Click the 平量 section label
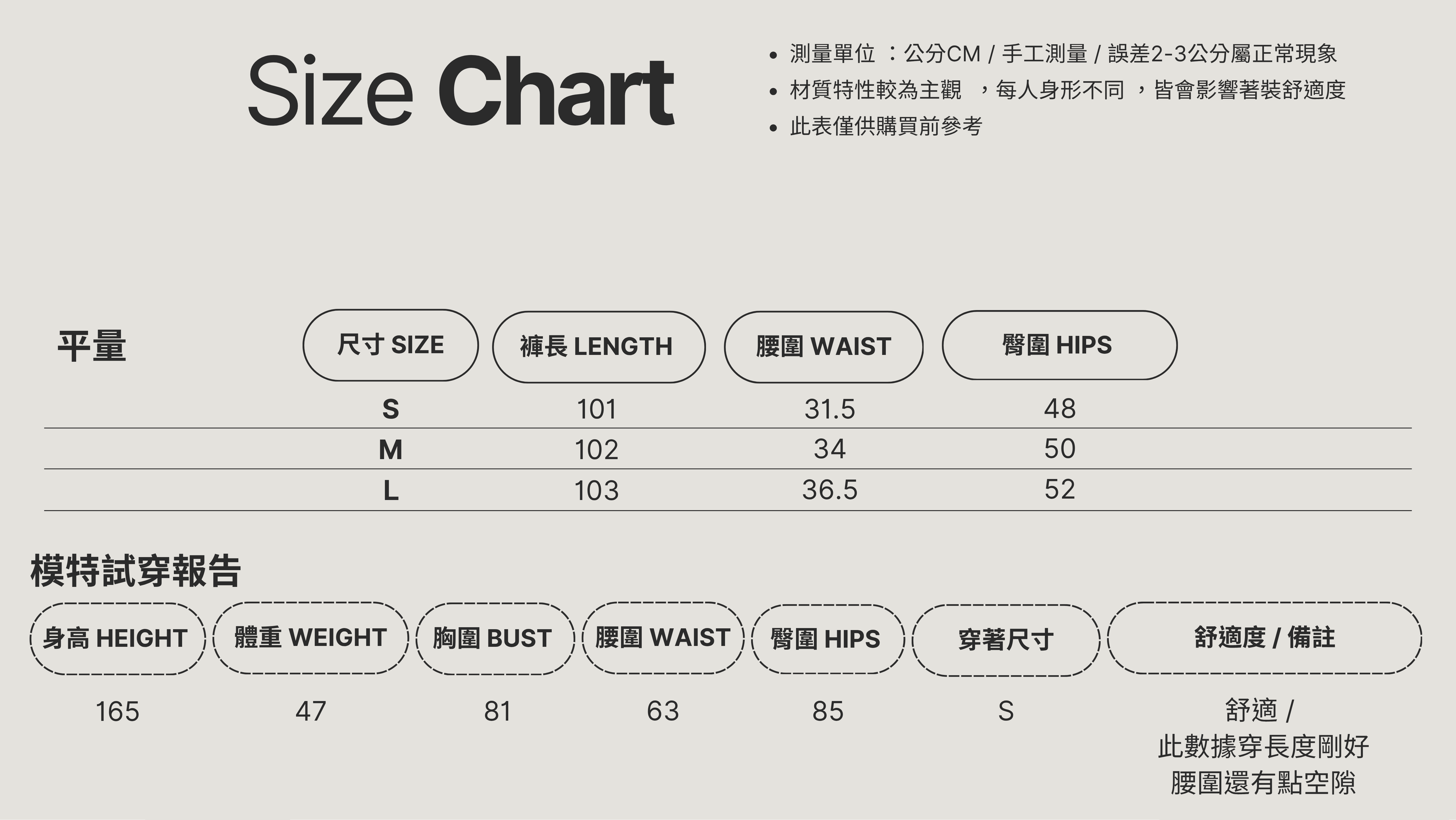 91,346
